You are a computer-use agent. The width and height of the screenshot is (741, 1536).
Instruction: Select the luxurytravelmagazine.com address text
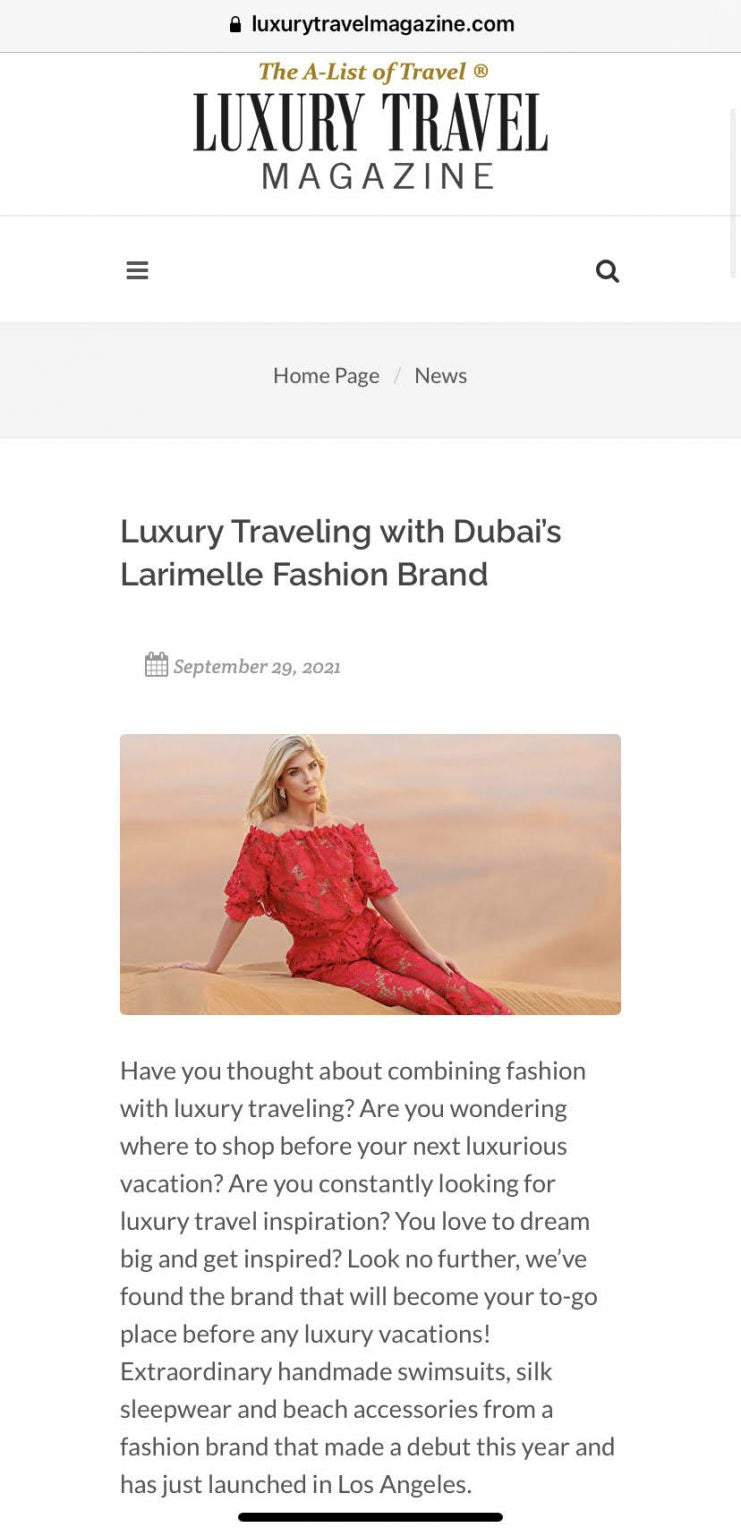[383, 24]
